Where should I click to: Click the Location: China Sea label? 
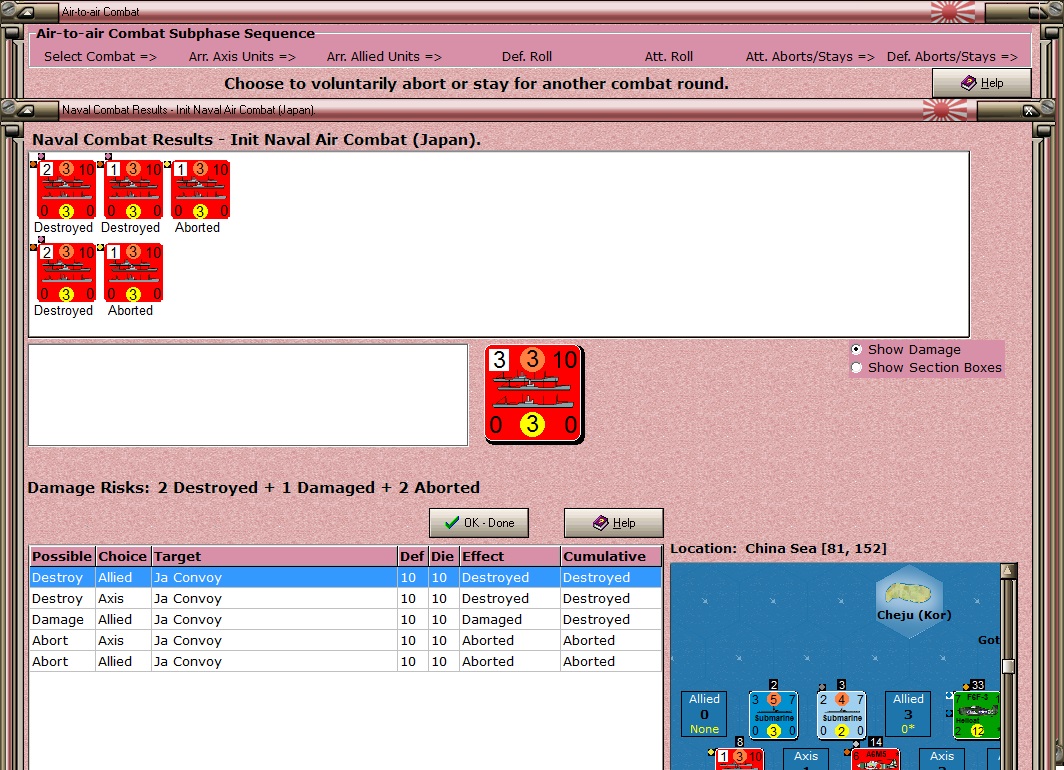[x=778, y=548]
